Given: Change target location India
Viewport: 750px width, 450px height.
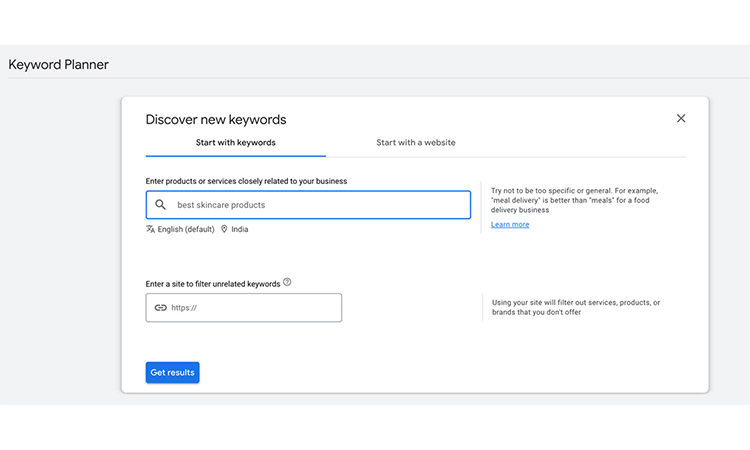Looking at the screenshot, I should pos(240,229).
